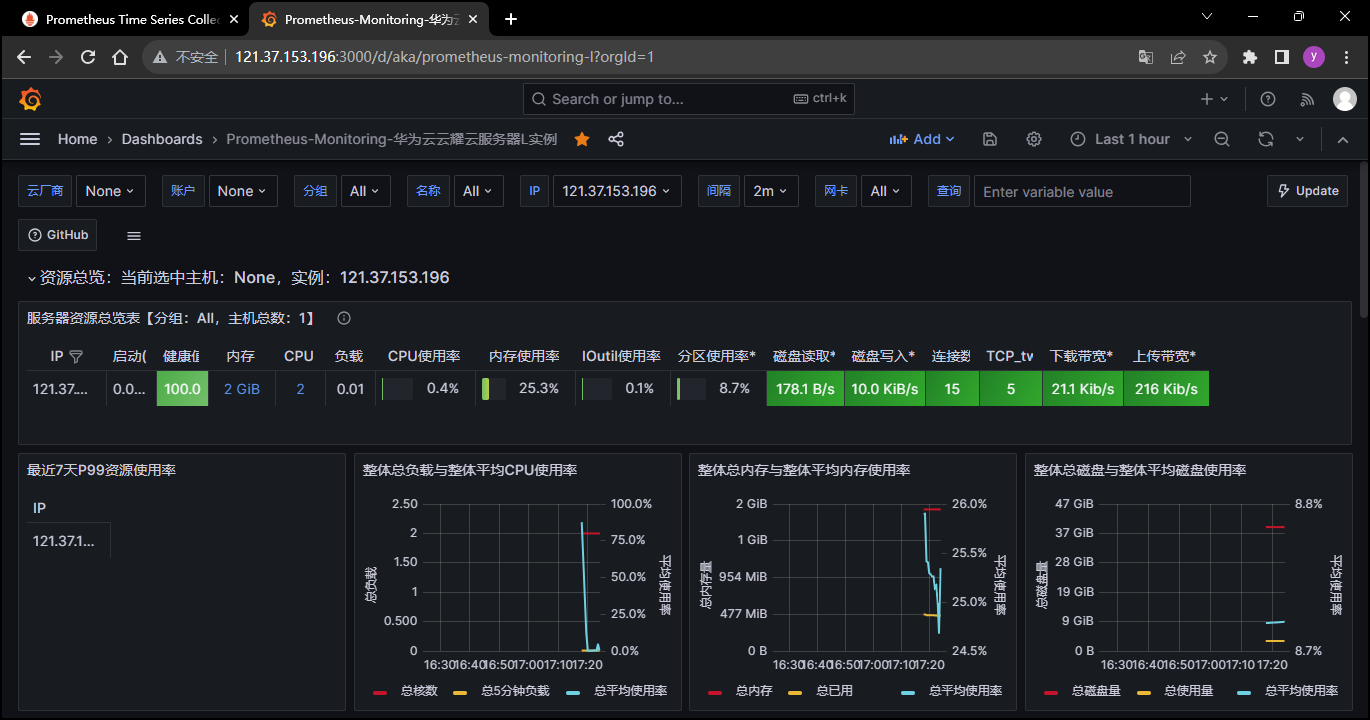
Task: Click the CPU count 2 link
Action: [300, 389]
